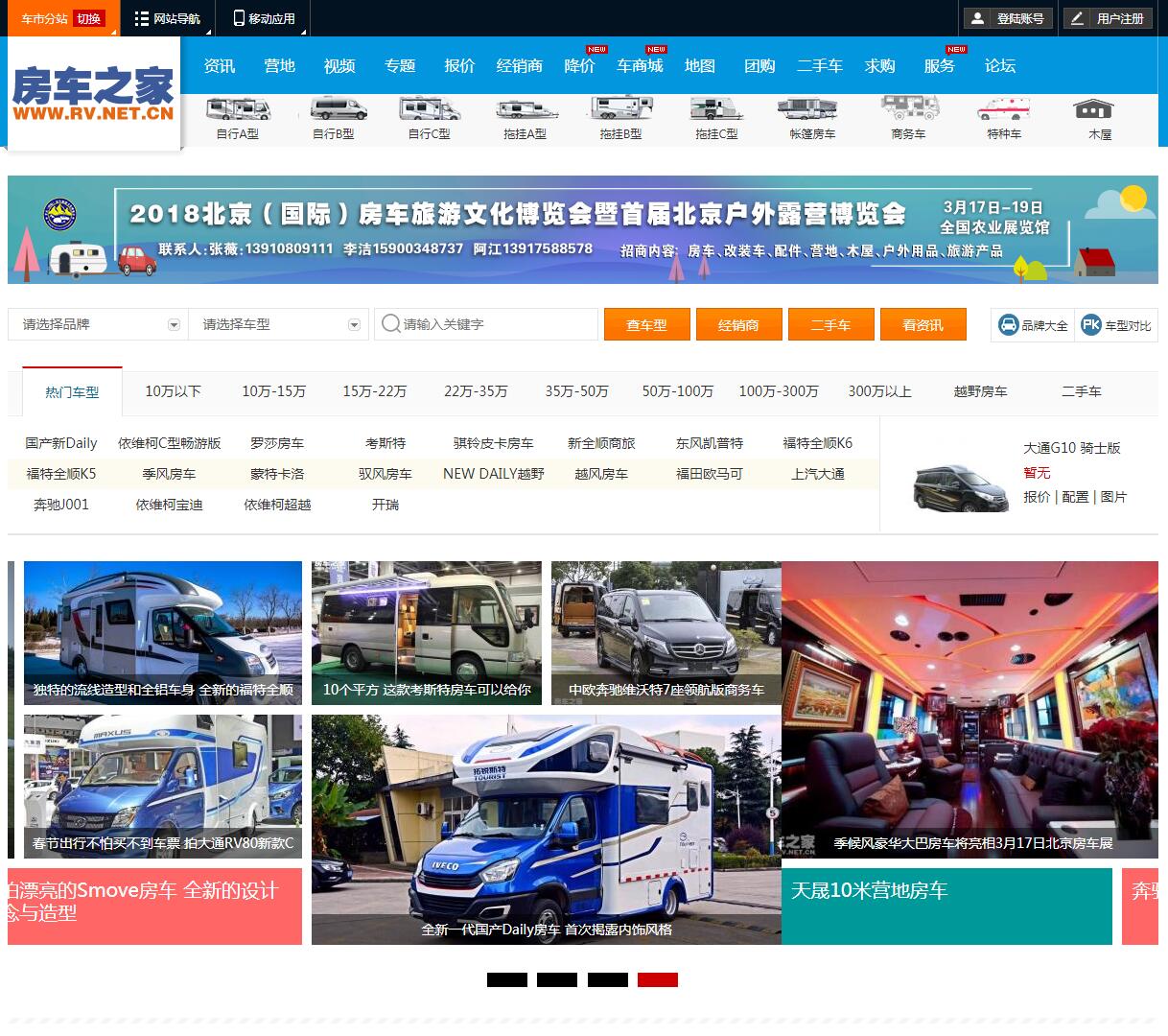Open the 考斯特房车 article thumbnail

click(x=427, y=633)
